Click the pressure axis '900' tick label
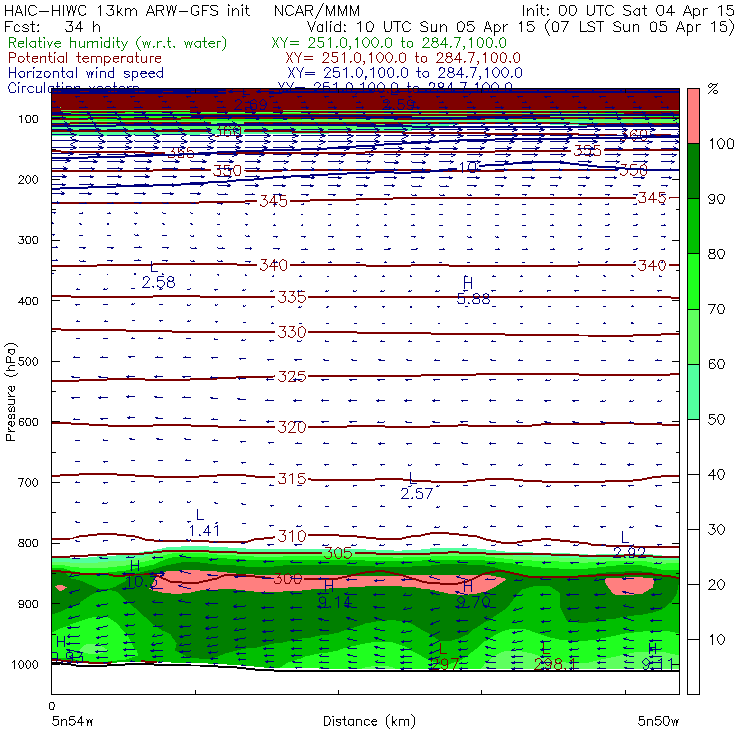 pyautogui.click(x=28, y=604)
